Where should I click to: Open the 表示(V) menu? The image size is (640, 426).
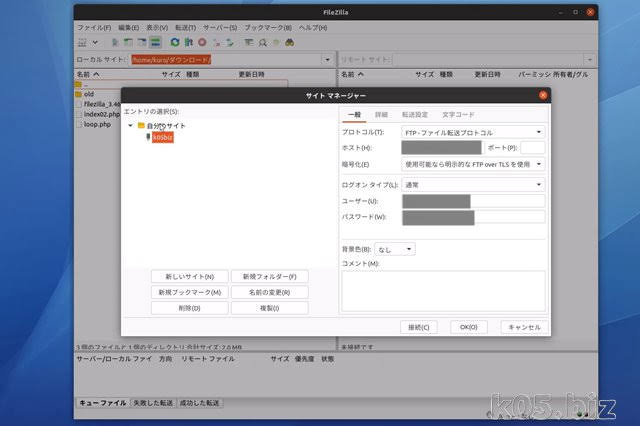coord(157,28)
